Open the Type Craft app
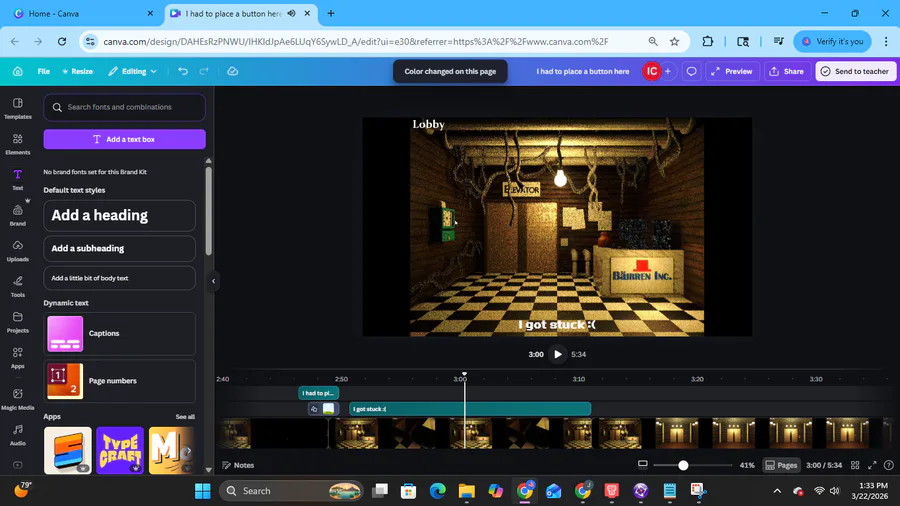This screenshot has height=506, width=900. [120, 450]
